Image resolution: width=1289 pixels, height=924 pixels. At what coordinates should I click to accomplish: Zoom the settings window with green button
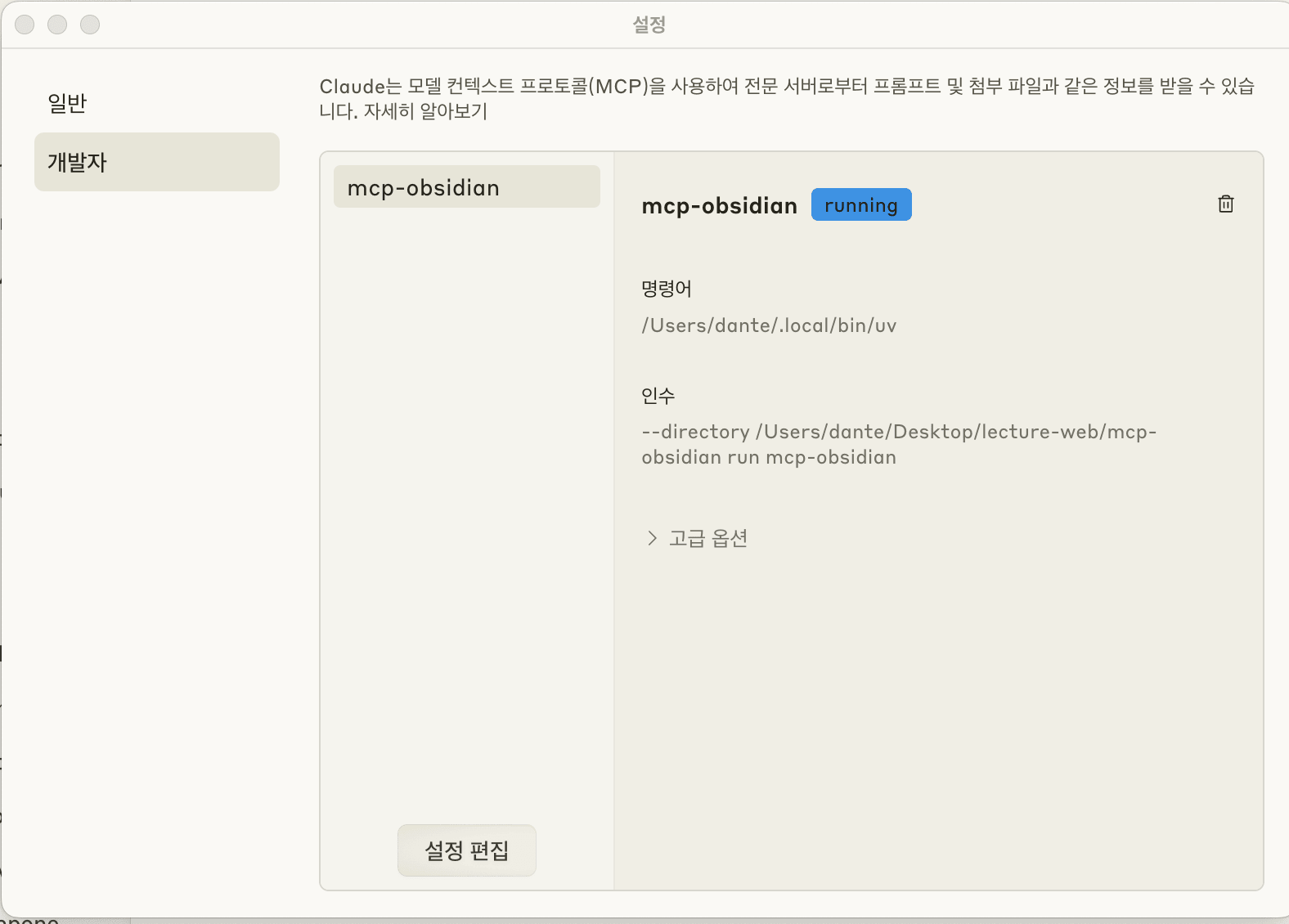(90, 25)
